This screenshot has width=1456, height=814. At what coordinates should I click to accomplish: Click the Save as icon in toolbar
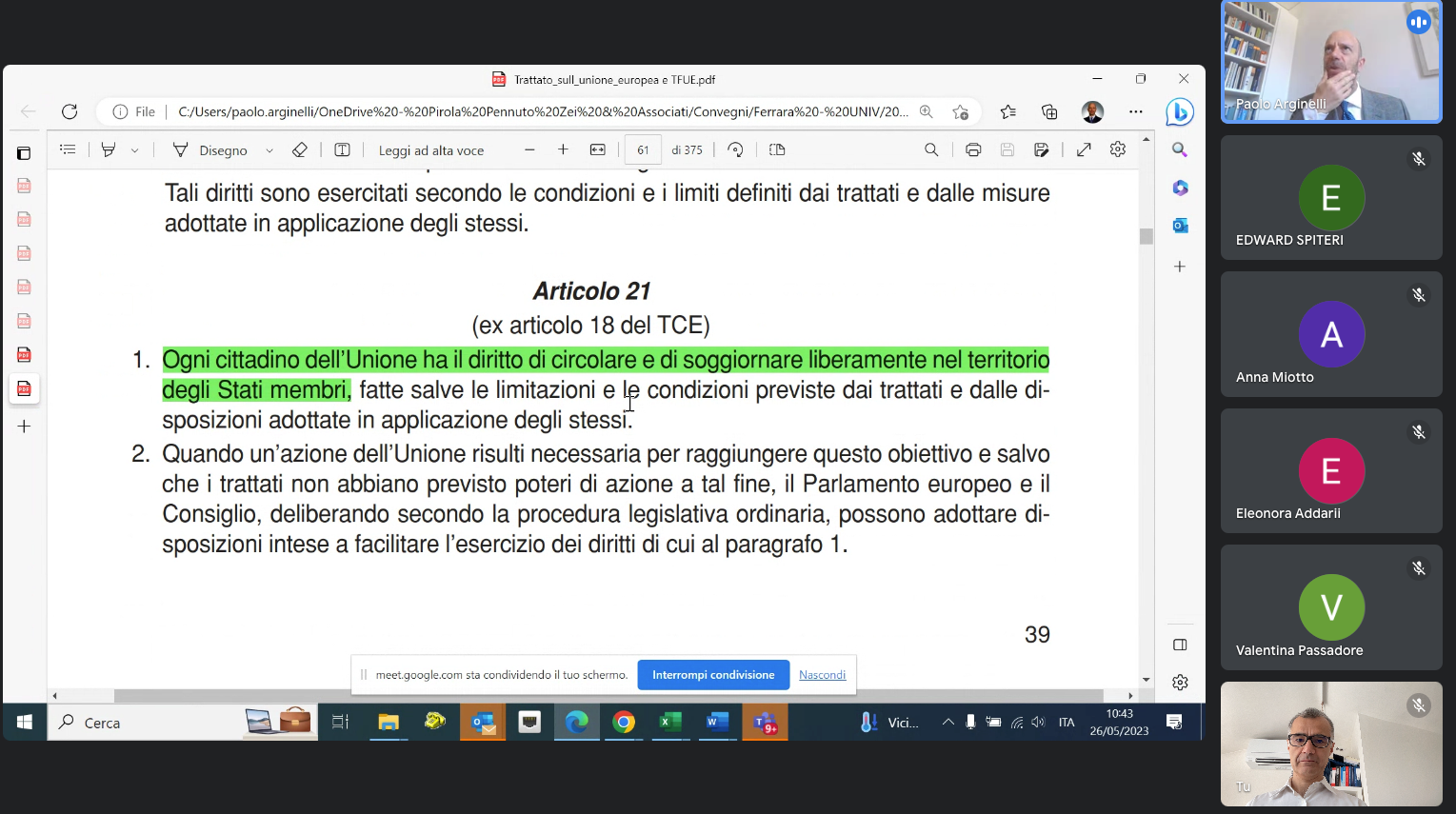pyautogui.click(x=1042, y=149)
